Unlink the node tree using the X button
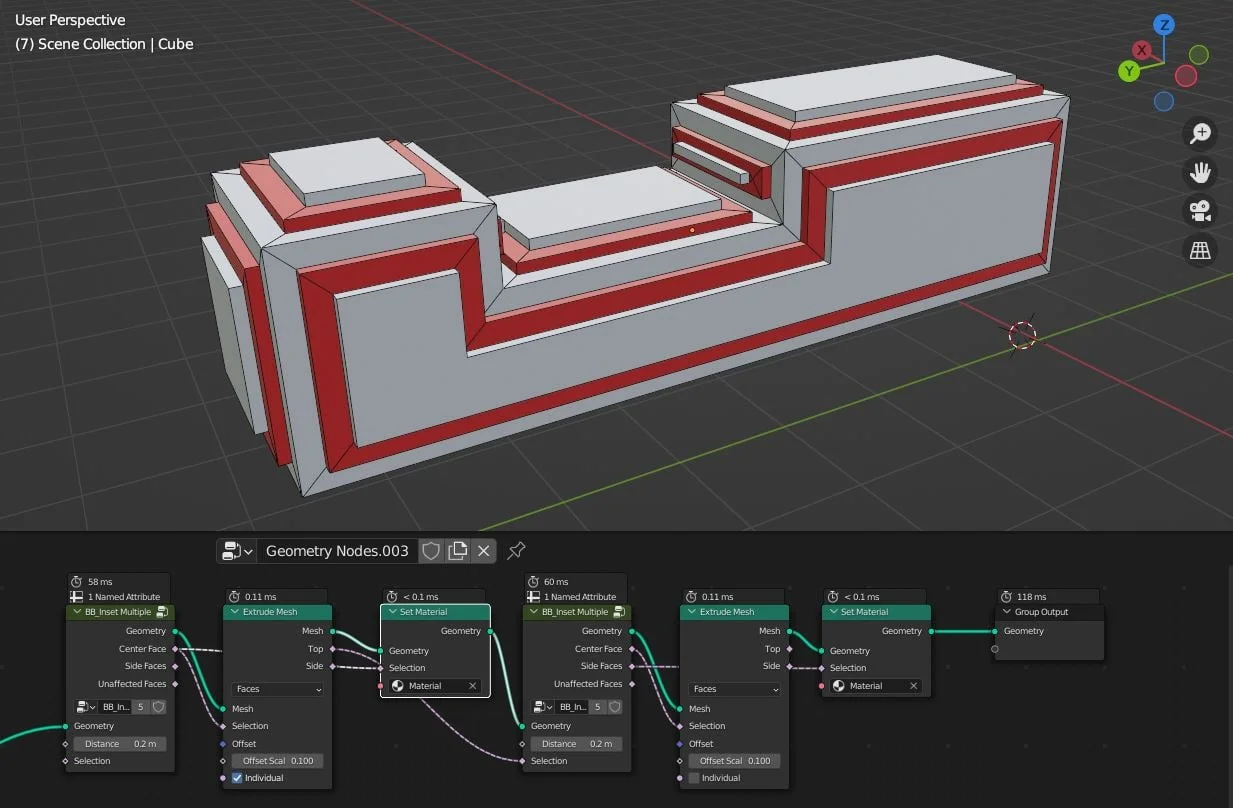Image resolution: width=1233 pixels, height=808 pixels. [484, 551]
